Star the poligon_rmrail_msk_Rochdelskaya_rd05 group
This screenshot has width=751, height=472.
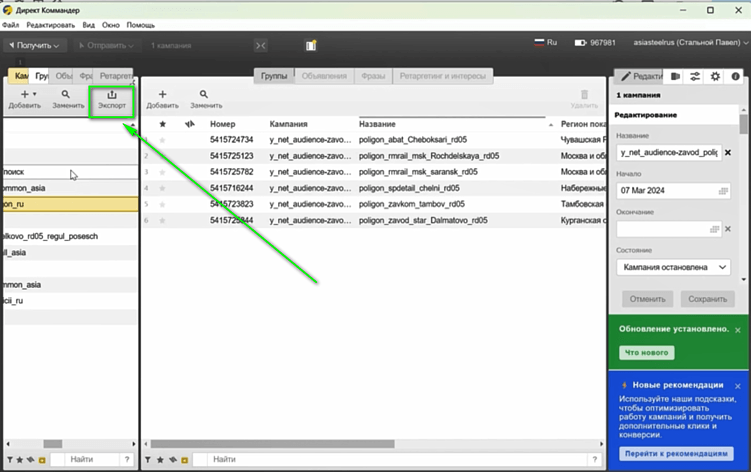click(162, 156)
